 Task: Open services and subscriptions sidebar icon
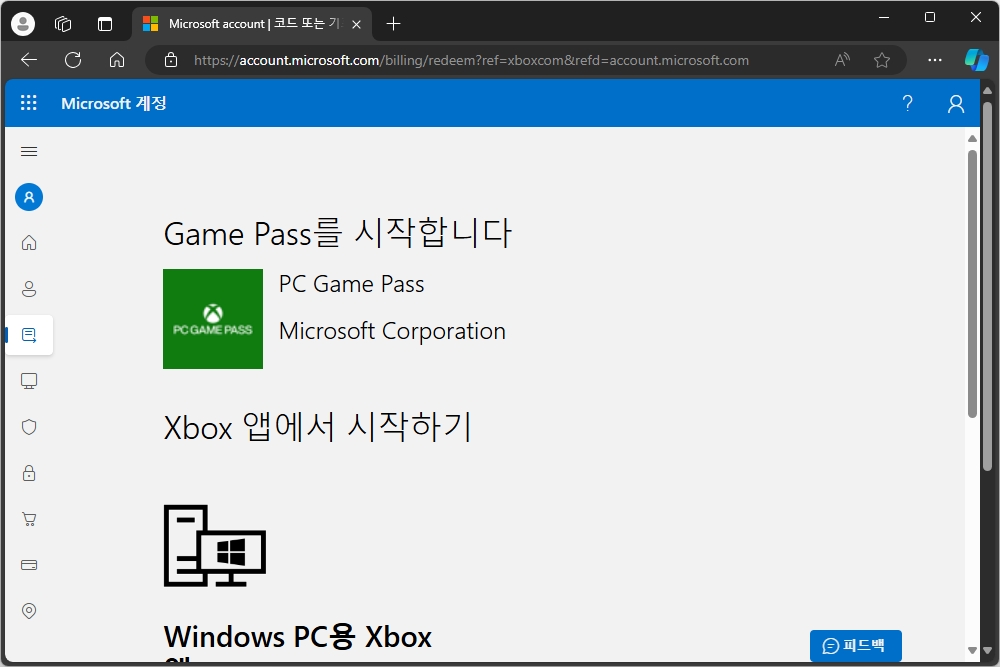pos(29,335)
